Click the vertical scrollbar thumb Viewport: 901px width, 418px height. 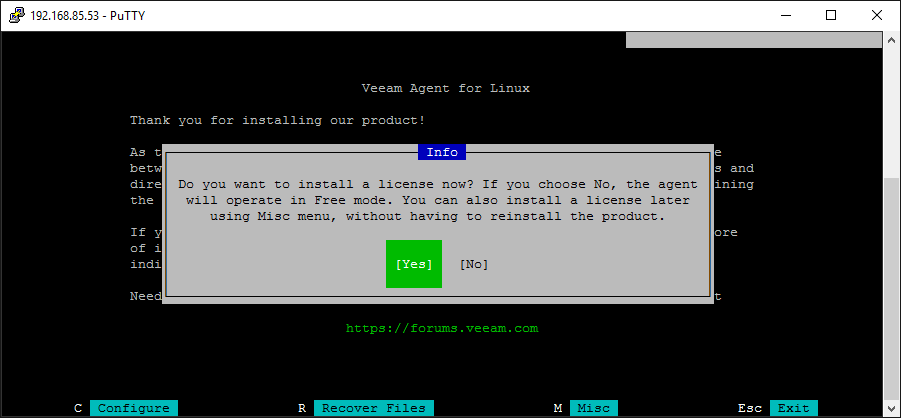click(891, 289)
